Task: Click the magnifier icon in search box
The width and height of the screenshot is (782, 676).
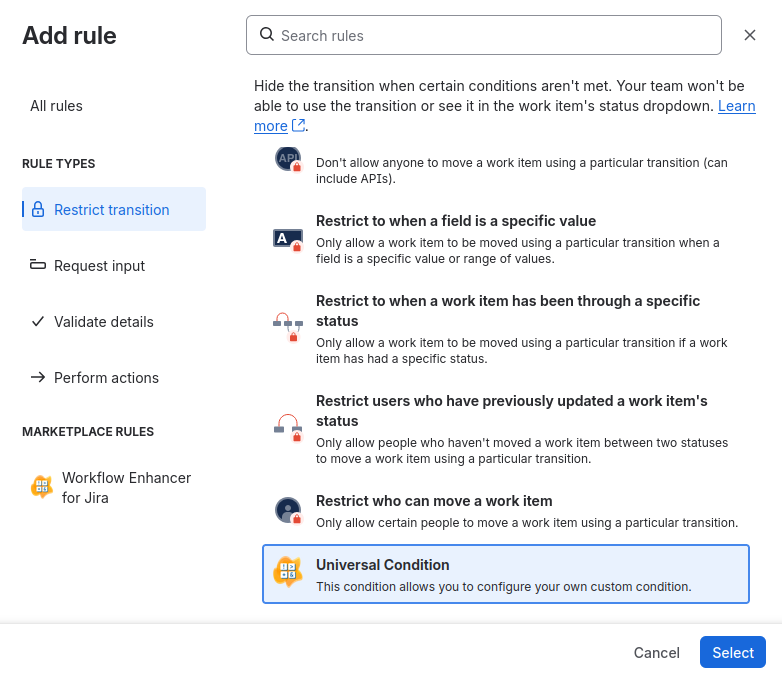Action: tap(267, 34)
